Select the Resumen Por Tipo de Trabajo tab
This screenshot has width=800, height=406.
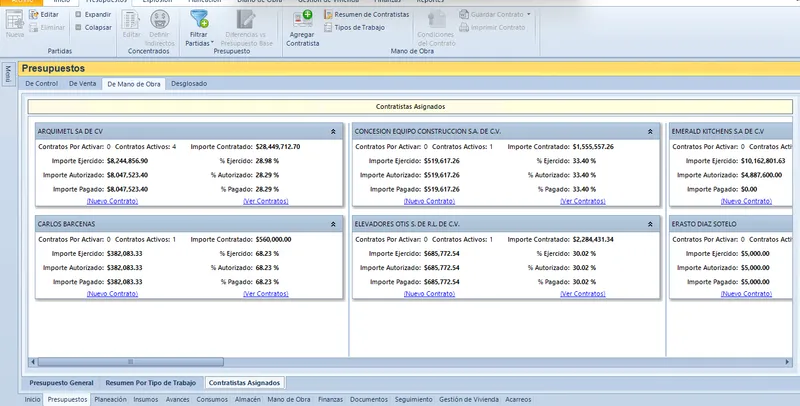coord(151,383)
